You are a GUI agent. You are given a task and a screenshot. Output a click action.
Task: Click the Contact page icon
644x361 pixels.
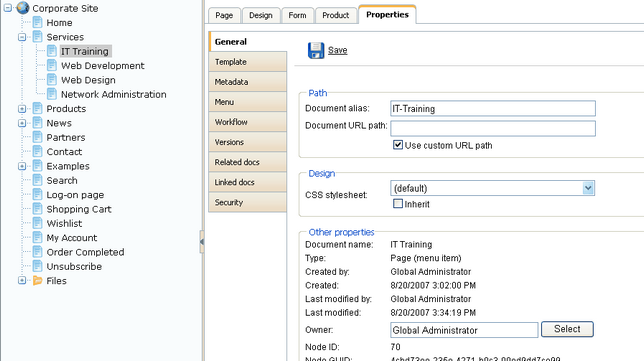tap(37, 152)
